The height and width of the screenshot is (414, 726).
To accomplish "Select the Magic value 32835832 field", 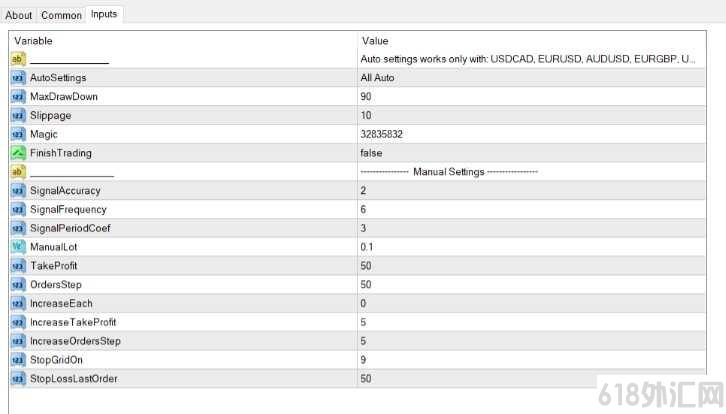I will 532,134.
